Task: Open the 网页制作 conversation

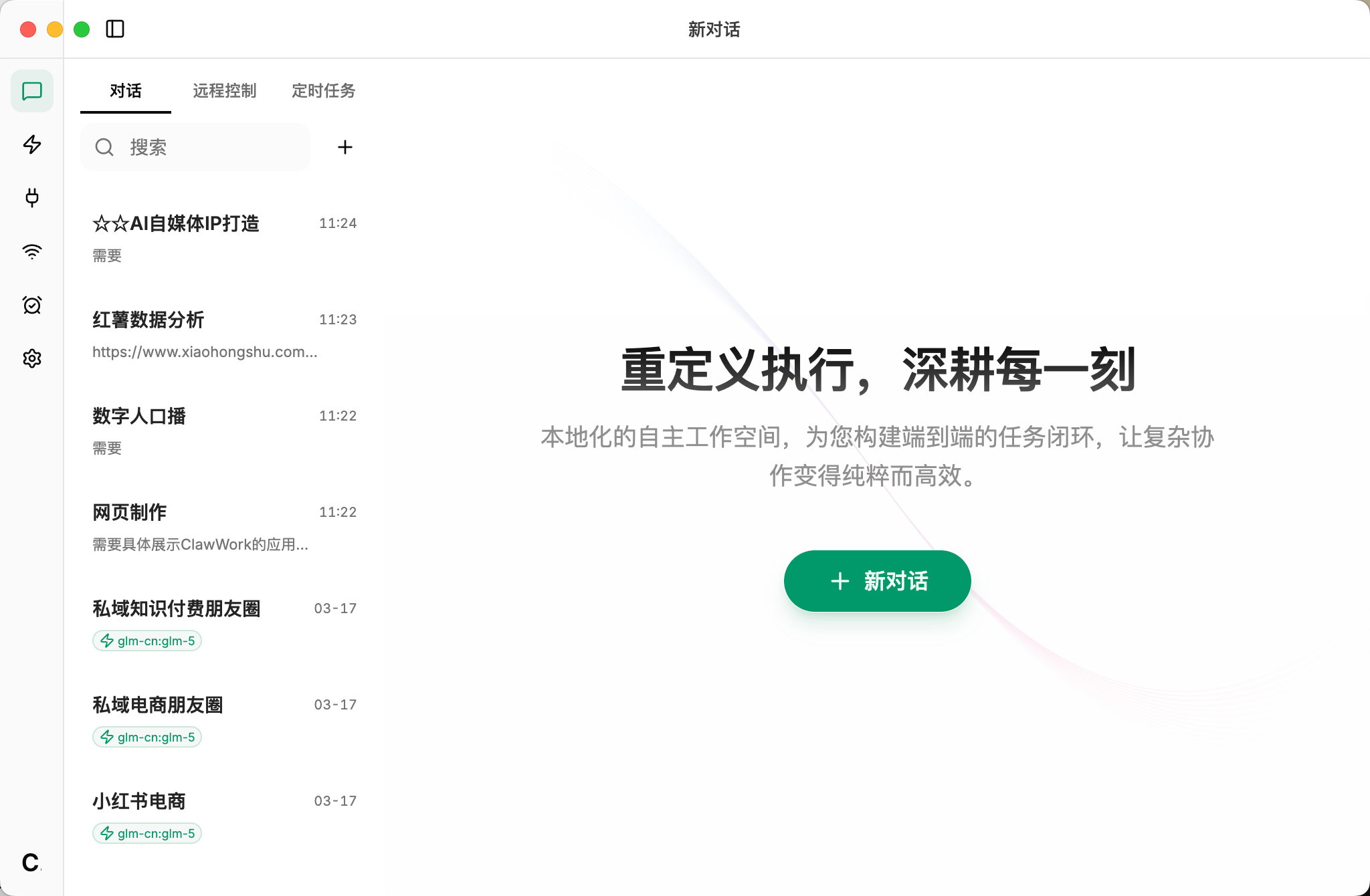Action: coord(201,512)
